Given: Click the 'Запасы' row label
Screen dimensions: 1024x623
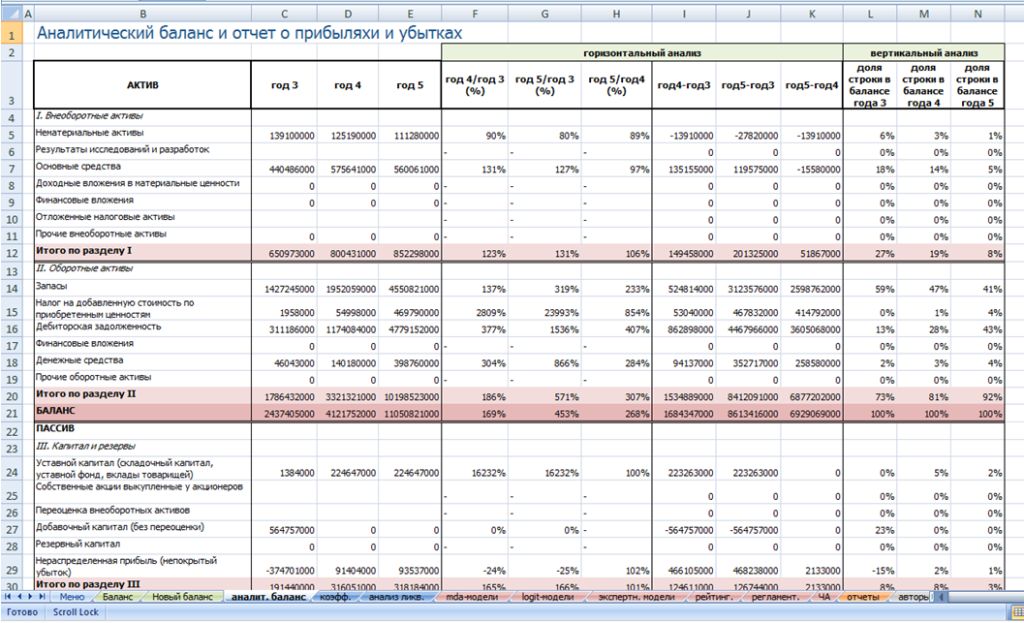Looking at the screenshot, I should (52, 286).
